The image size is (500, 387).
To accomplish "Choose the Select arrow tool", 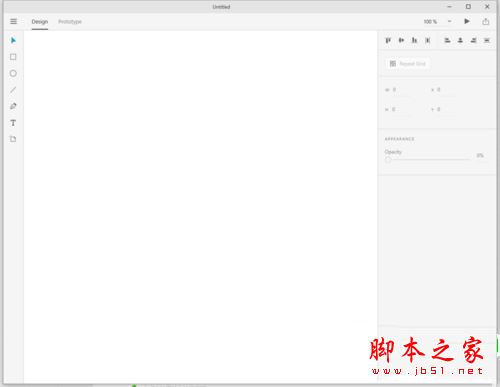I will coord(13,40).
